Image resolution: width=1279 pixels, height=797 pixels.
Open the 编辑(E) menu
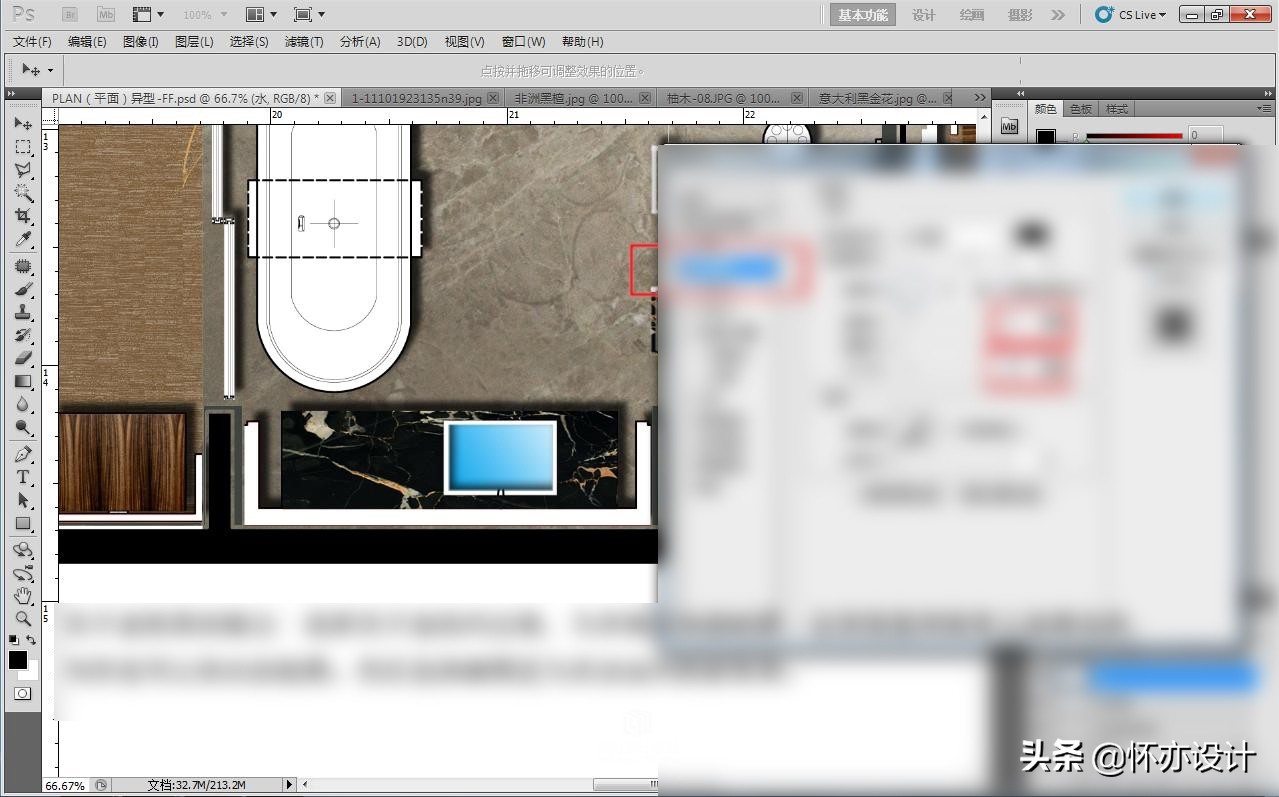(x=87, y=42)
